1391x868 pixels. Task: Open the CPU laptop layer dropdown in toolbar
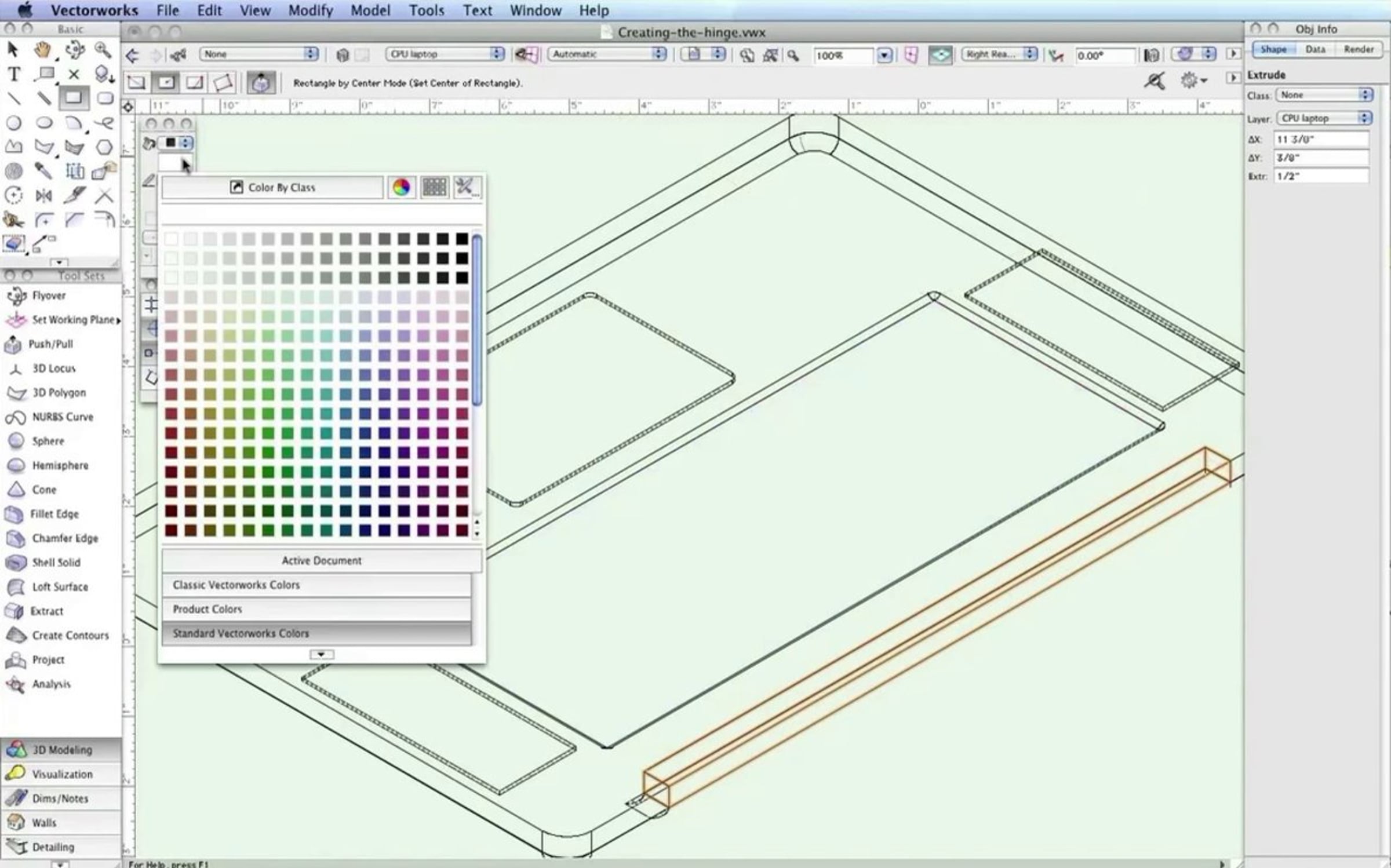point(445,54)
